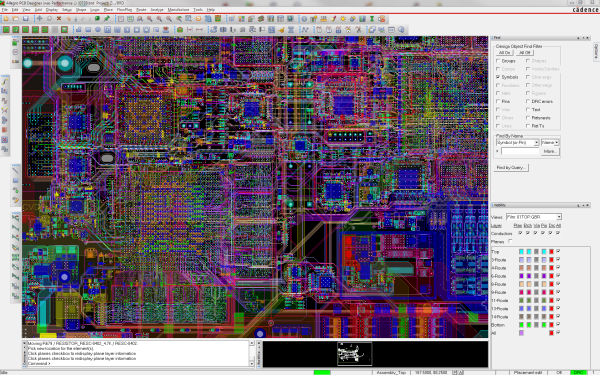Click the top icon in left vertical toolbar
Image resolution: width=600 pixels, height=375 pixels.
[x=15, y=42]
